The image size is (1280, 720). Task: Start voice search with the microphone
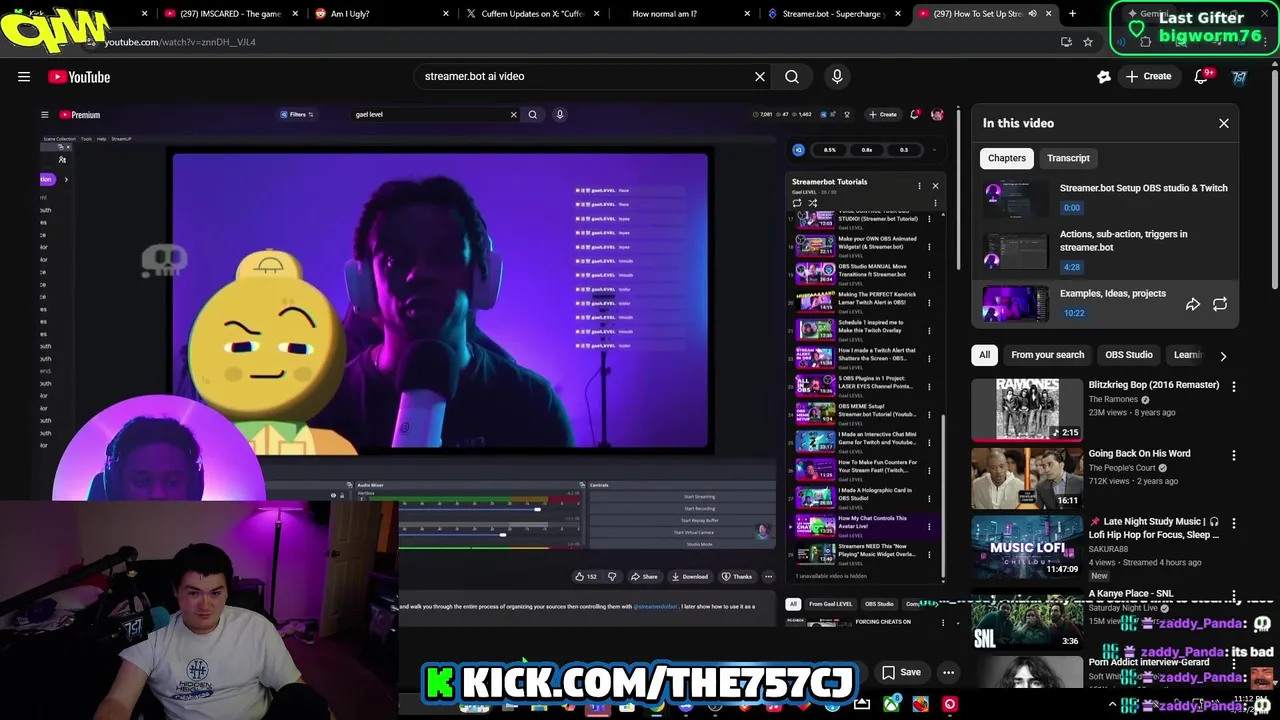pyautogui.click(x=837, y=76)
